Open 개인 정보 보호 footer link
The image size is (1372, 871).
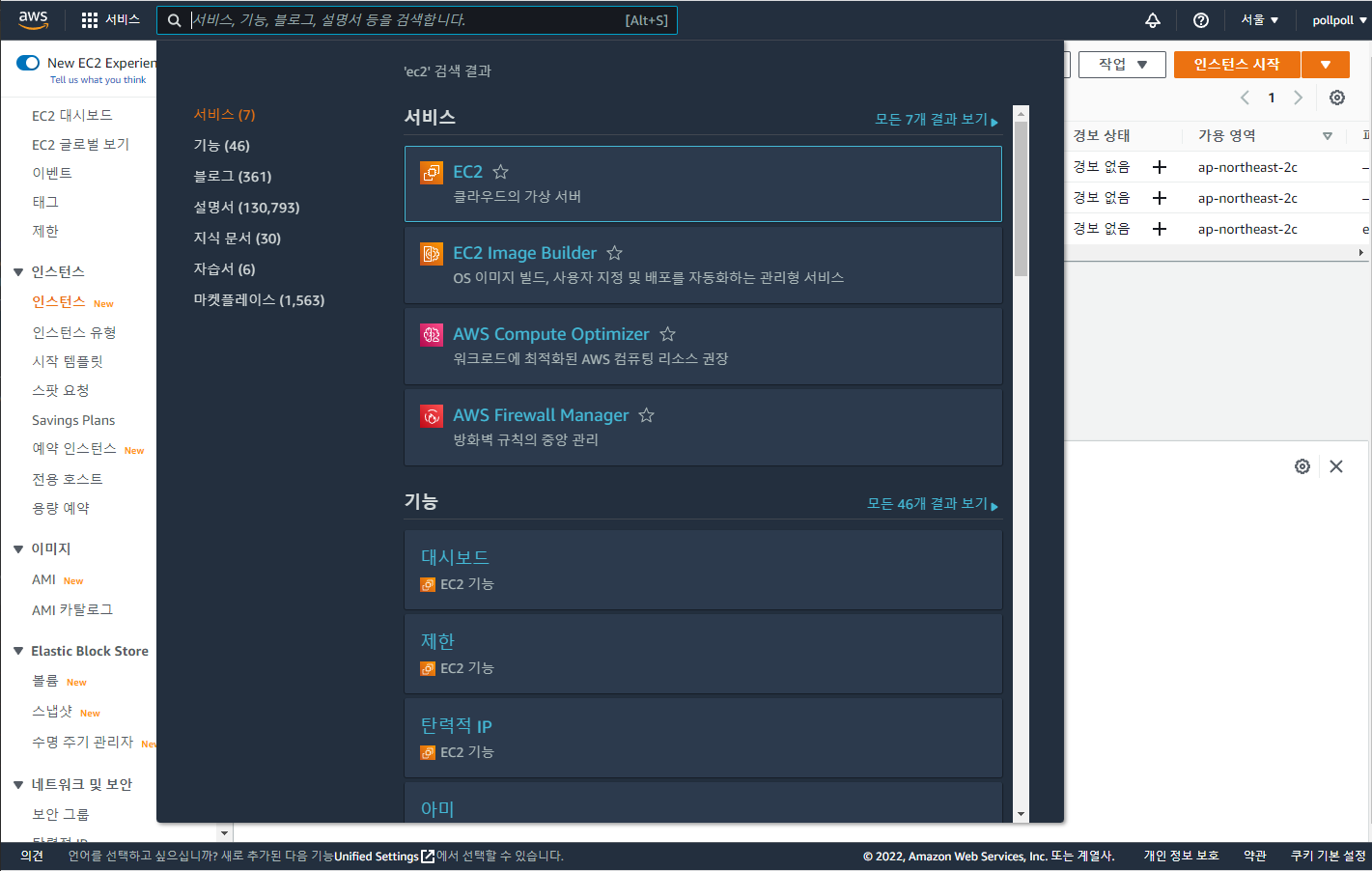(x=1181, y=857)
